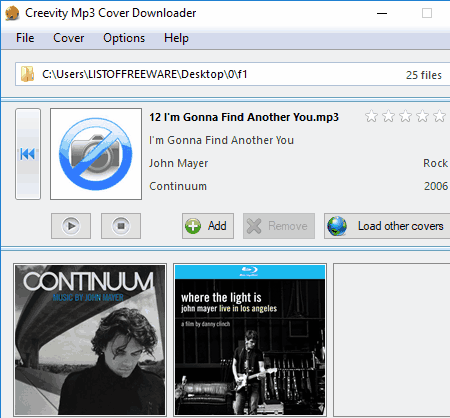Viewport: 450px width, 418px height.
Task: Click the no-cover camera placeholder image
Action: pyautogui.click(x=96, y=154)
